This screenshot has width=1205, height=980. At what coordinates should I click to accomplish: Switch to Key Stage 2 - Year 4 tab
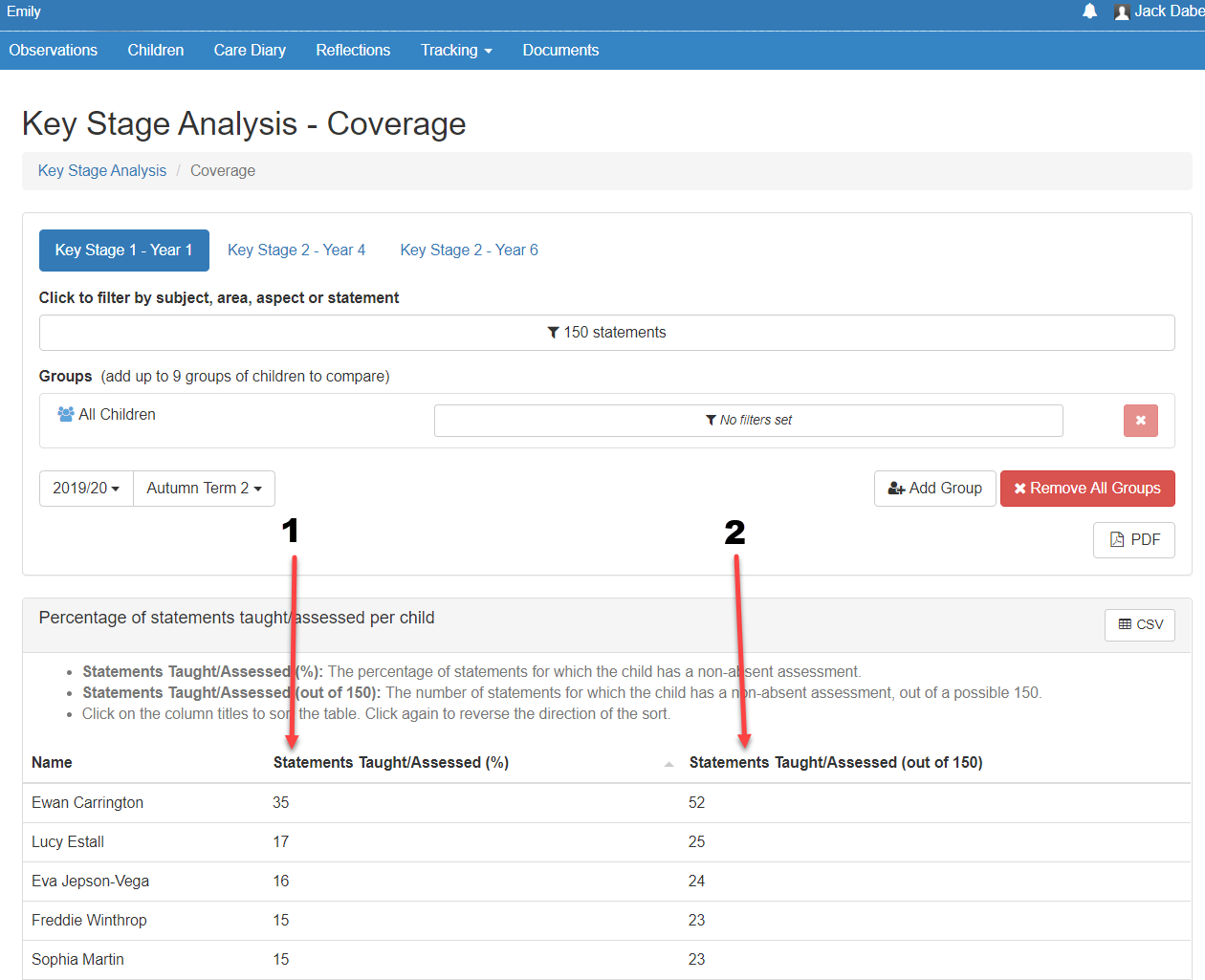[x=296, y=250]
